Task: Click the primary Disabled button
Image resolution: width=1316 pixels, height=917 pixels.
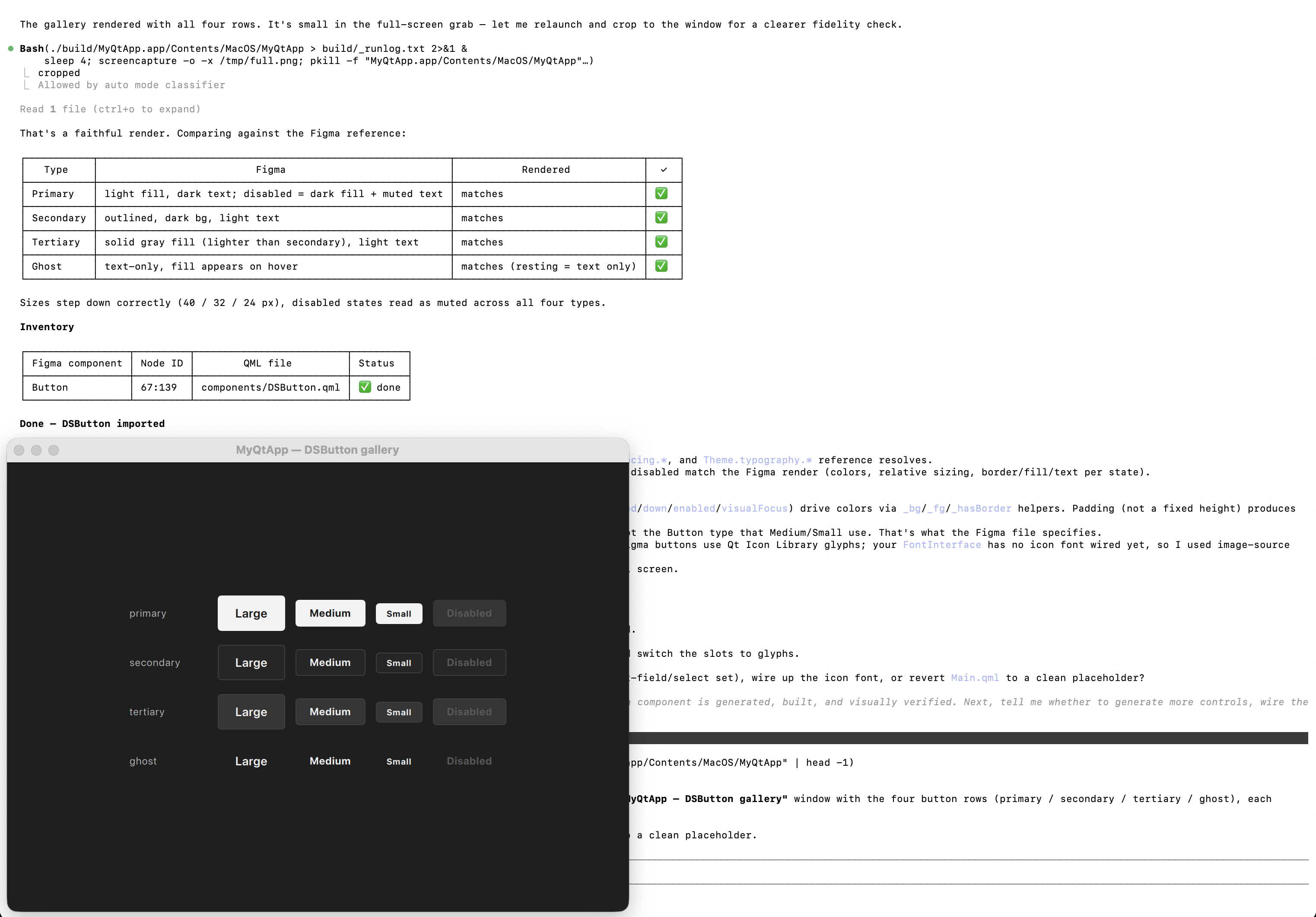Action: click(470, 613)
